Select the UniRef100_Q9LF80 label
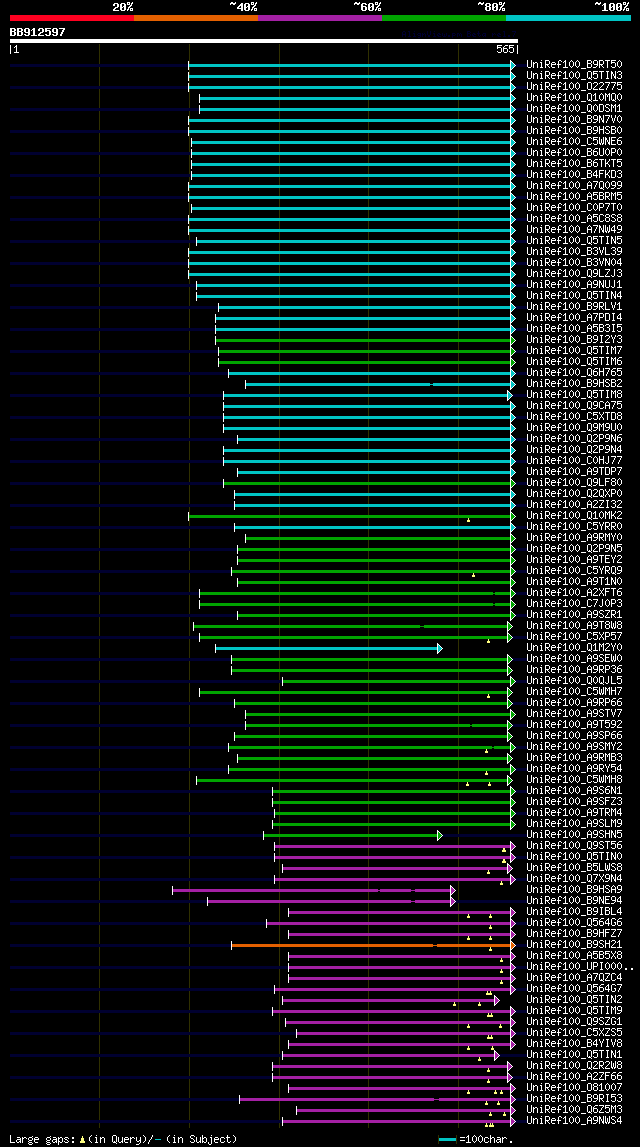640x1147 pixels. (x=574, y=483)
